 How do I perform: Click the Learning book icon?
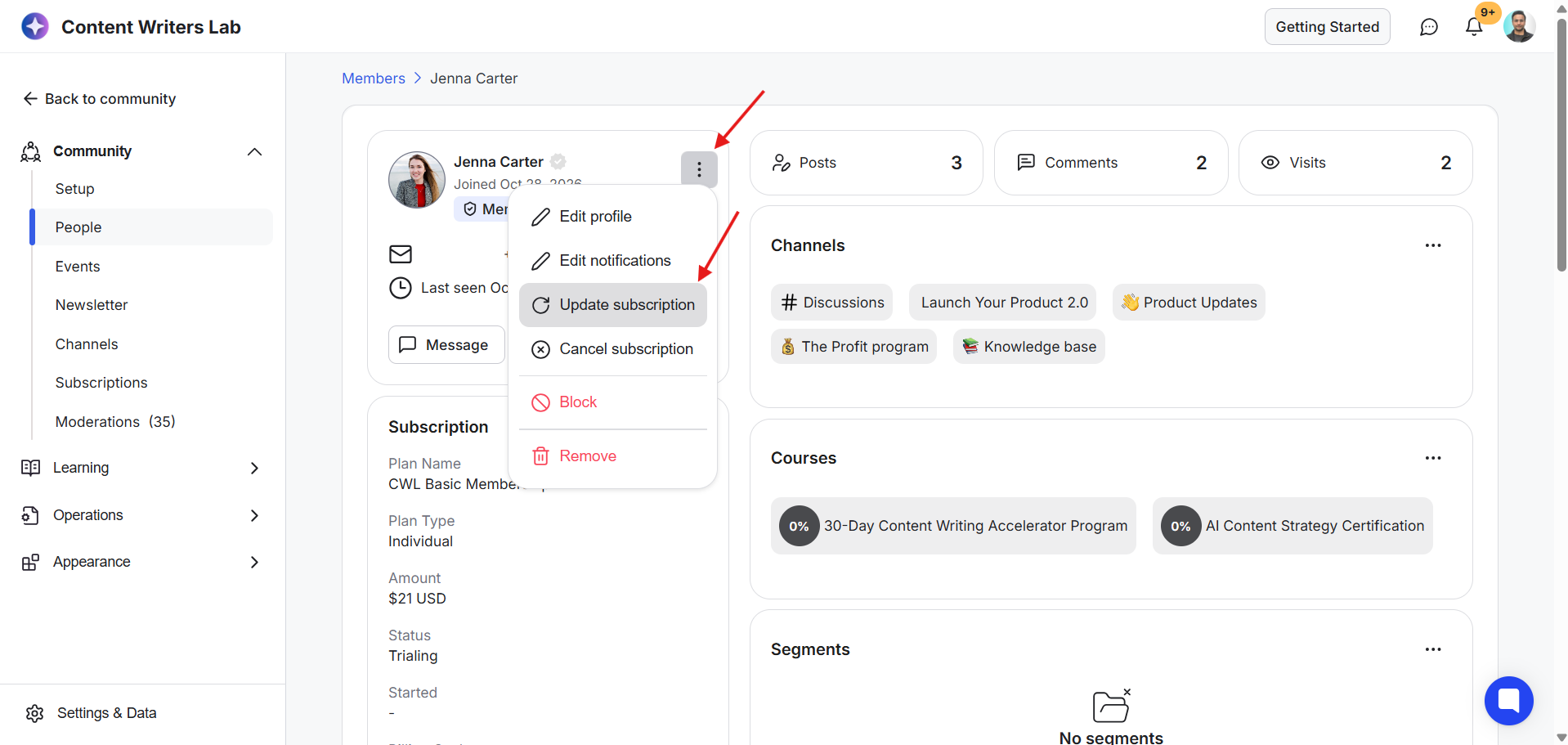(31, 468)
